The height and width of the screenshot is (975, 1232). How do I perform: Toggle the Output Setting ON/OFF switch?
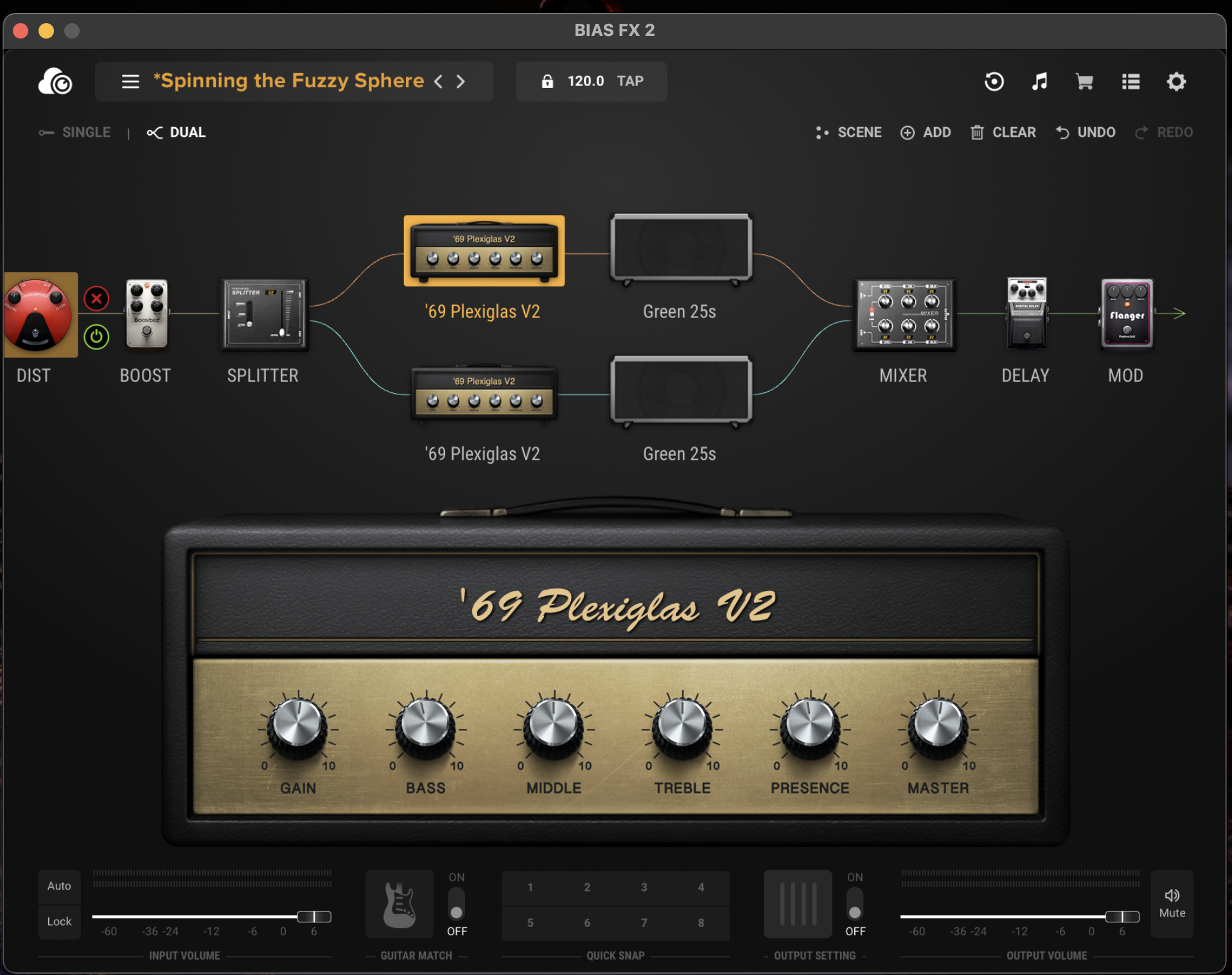point(854,904)
